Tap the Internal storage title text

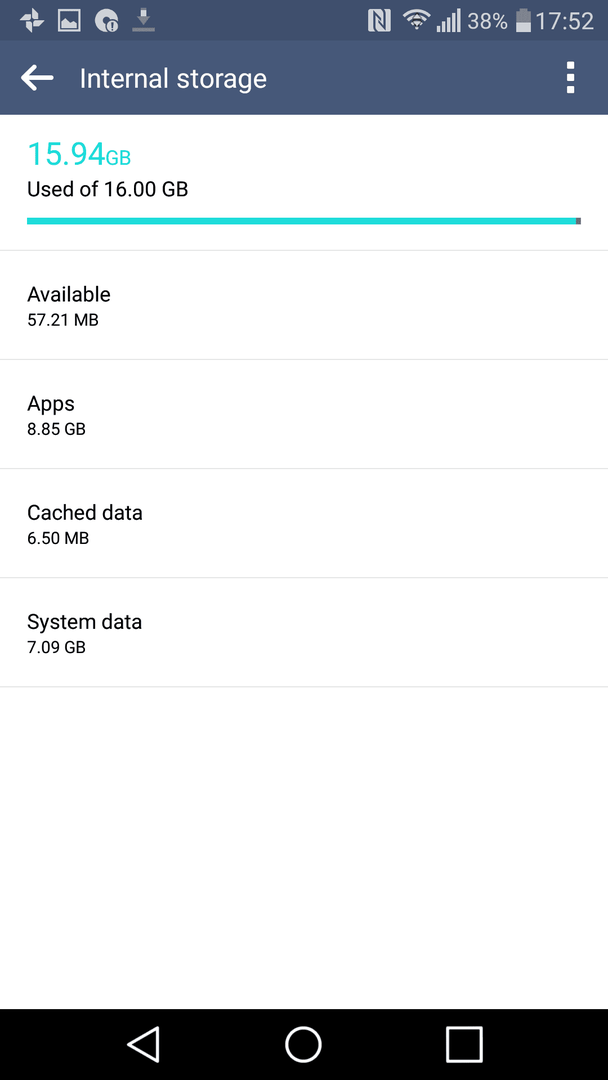pyautogui.click(x=173, y=79)
